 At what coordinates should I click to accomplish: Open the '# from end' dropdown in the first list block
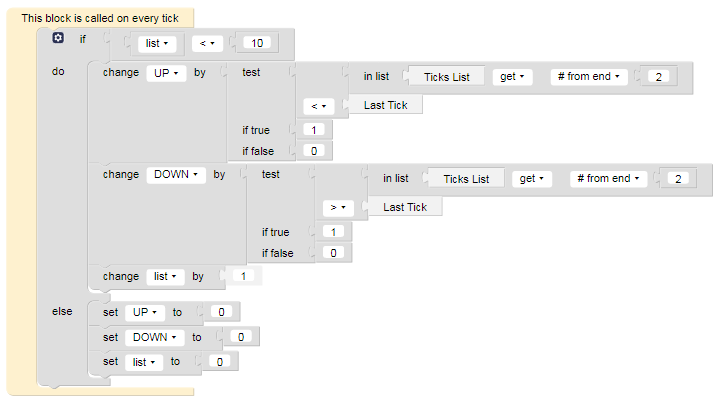pos(589,77)
